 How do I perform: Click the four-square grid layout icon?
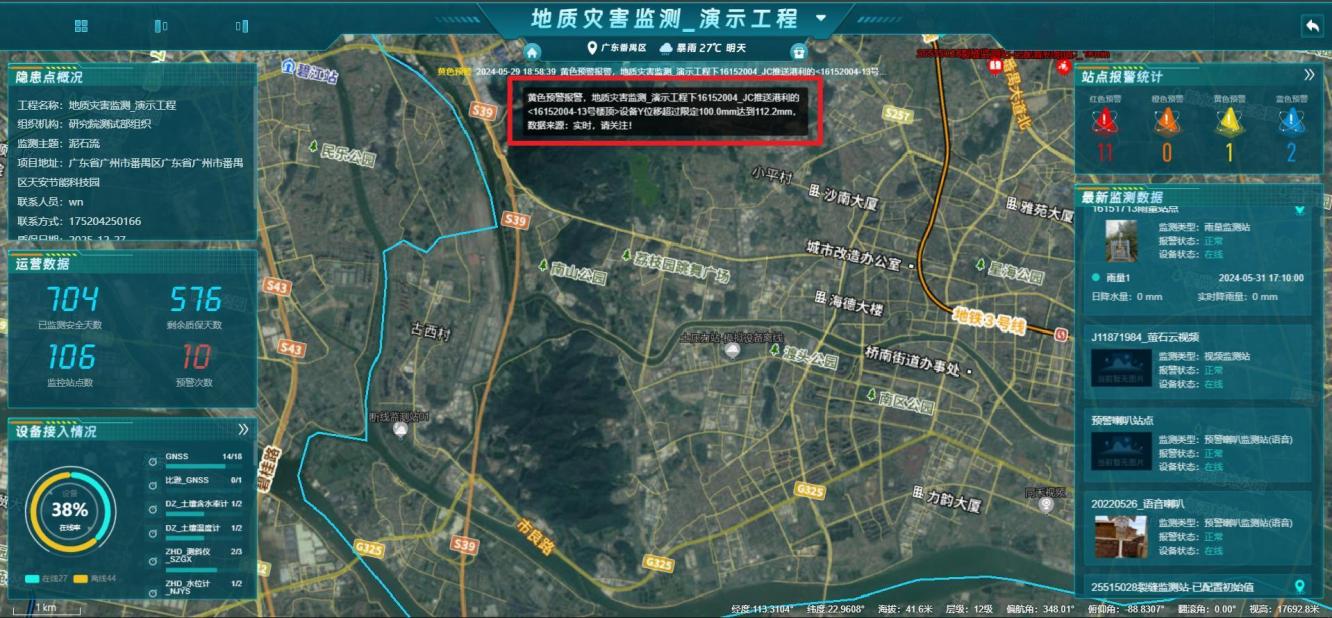click(x=81, y=26)
